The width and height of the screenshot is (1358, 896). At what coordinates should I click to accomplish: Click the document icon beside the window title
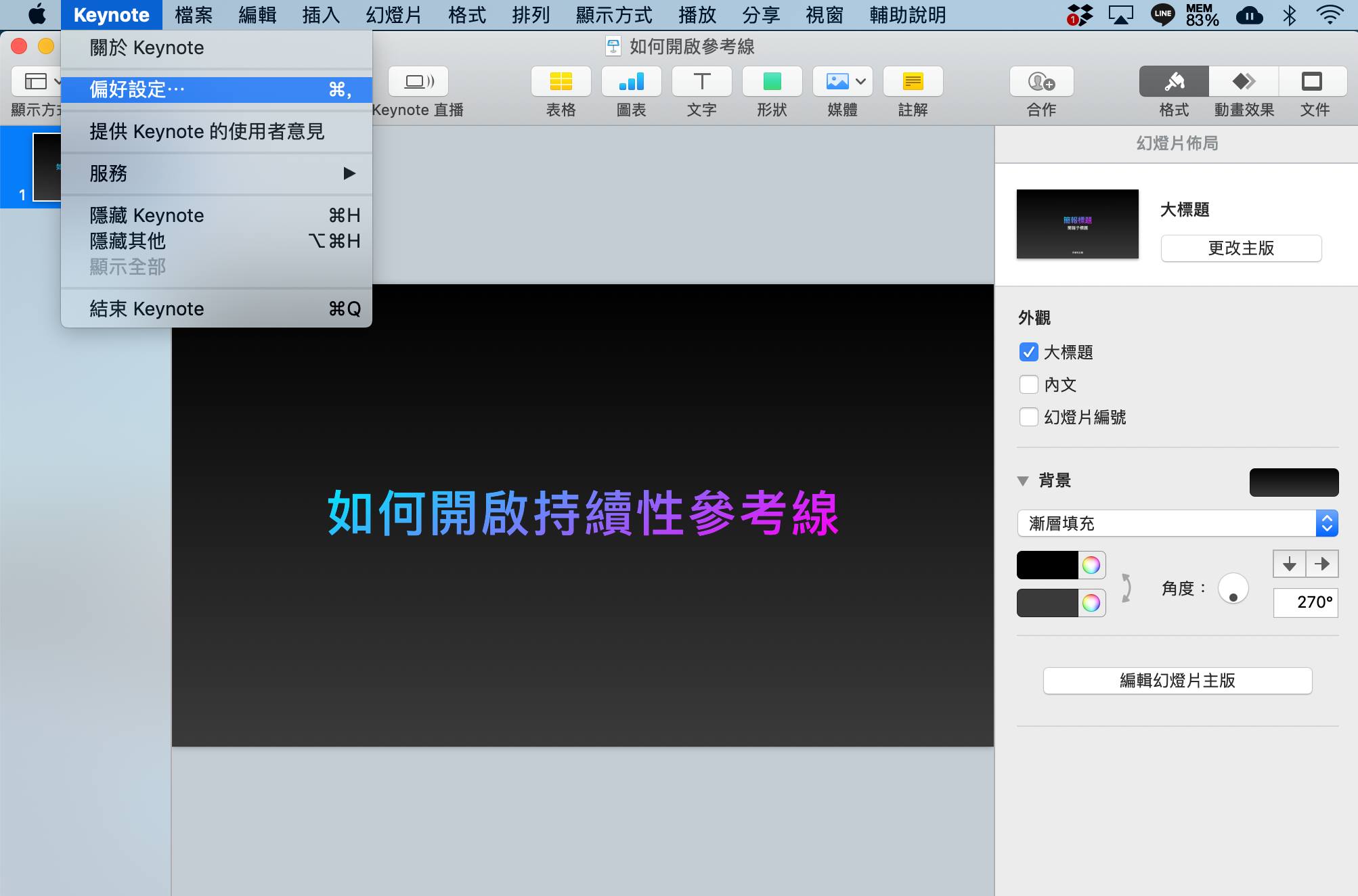[x=613, y=47]
